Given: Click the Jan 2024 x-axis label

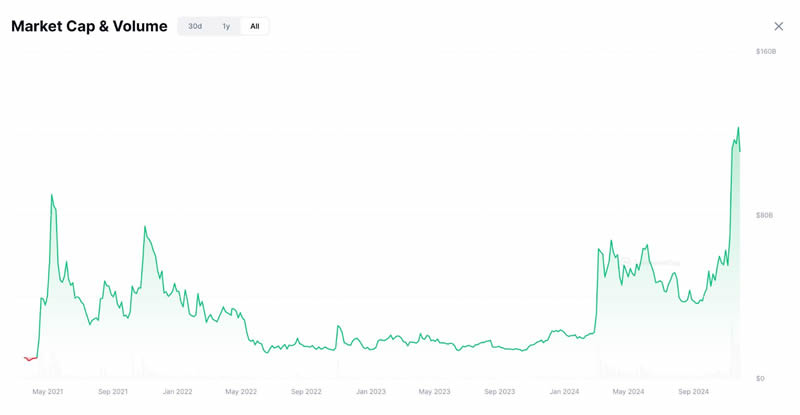Looking at the screenshot, I should 564,392.
